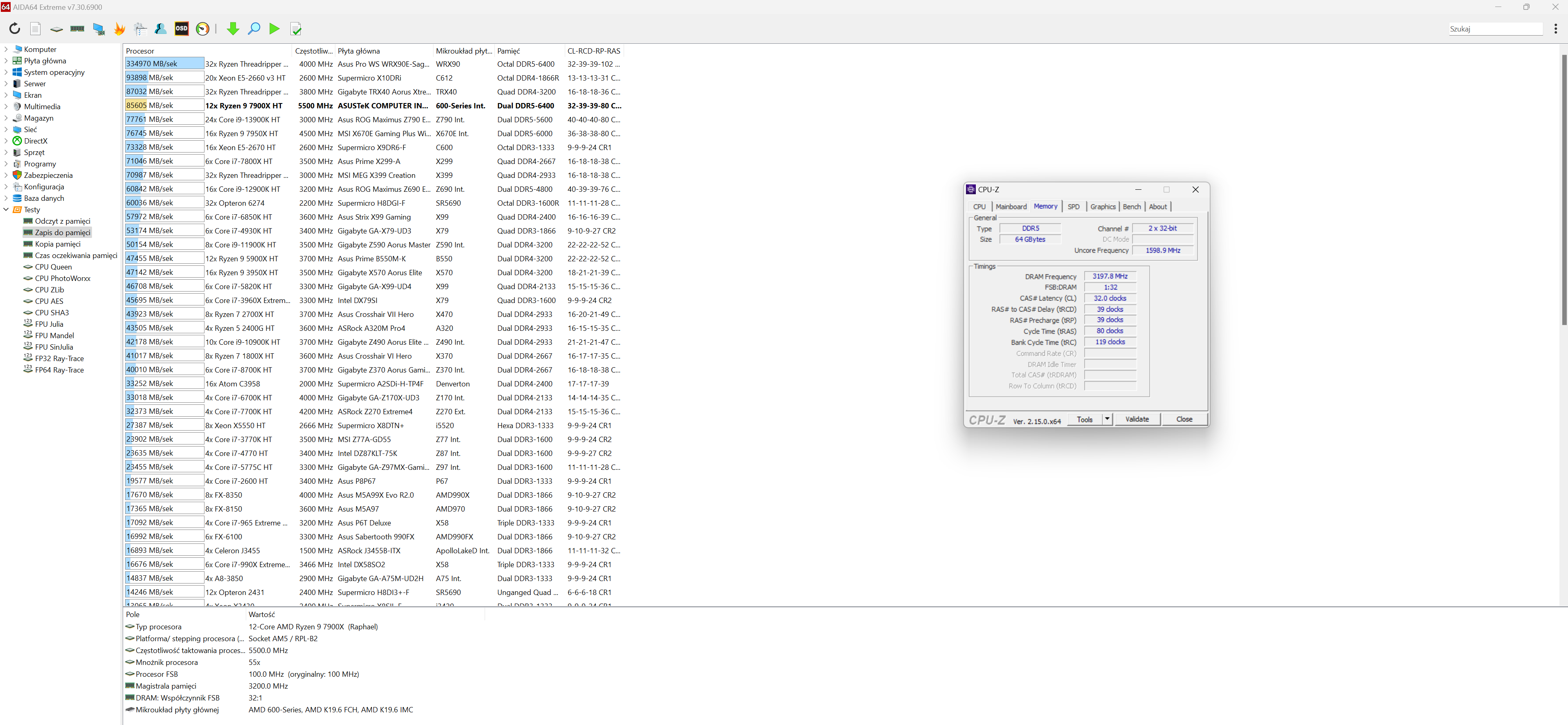Click the Close button in CPU-Z
The image size is (1568, 725).
pos(1184,419)
